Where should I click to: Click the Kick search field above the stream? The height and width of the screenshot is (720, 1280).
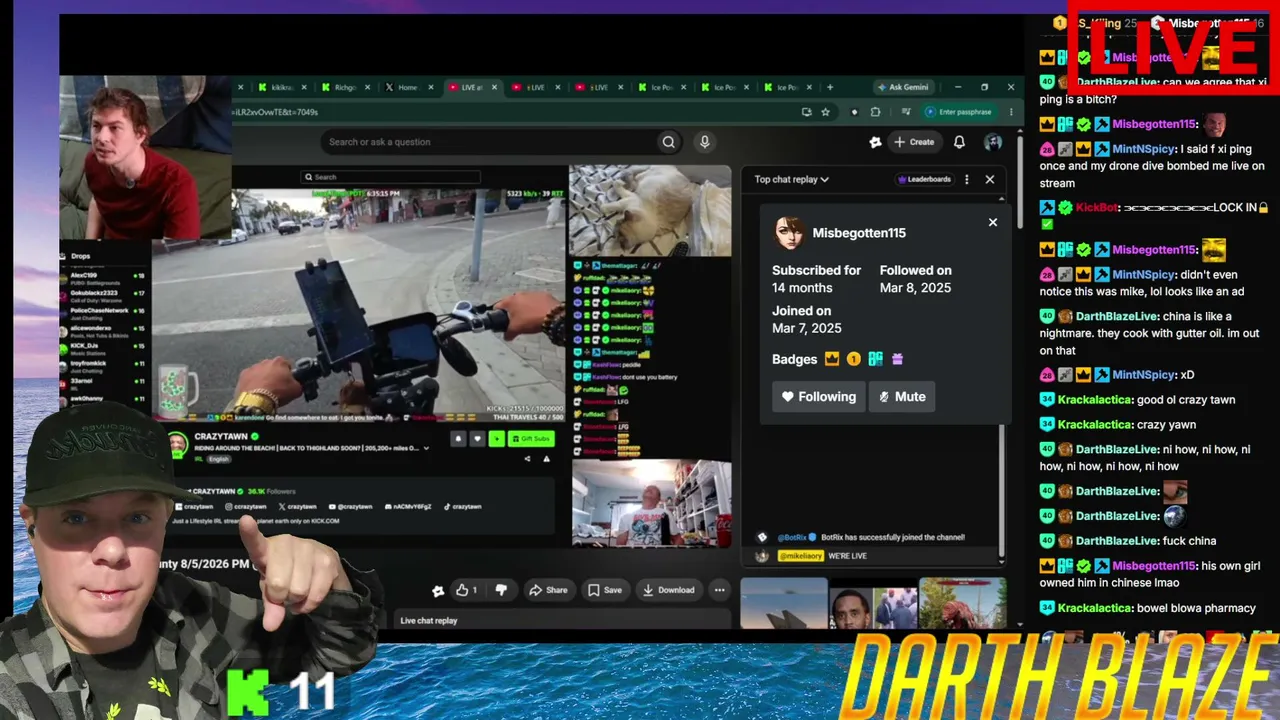(x=391, y=177)
